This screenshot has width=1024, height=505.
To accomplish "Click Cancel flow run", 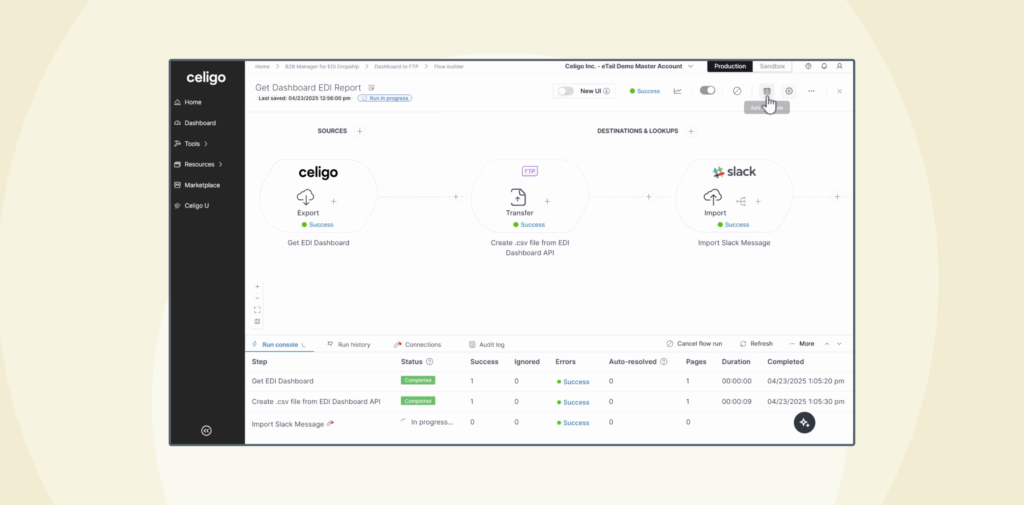I will pos(699,344).
